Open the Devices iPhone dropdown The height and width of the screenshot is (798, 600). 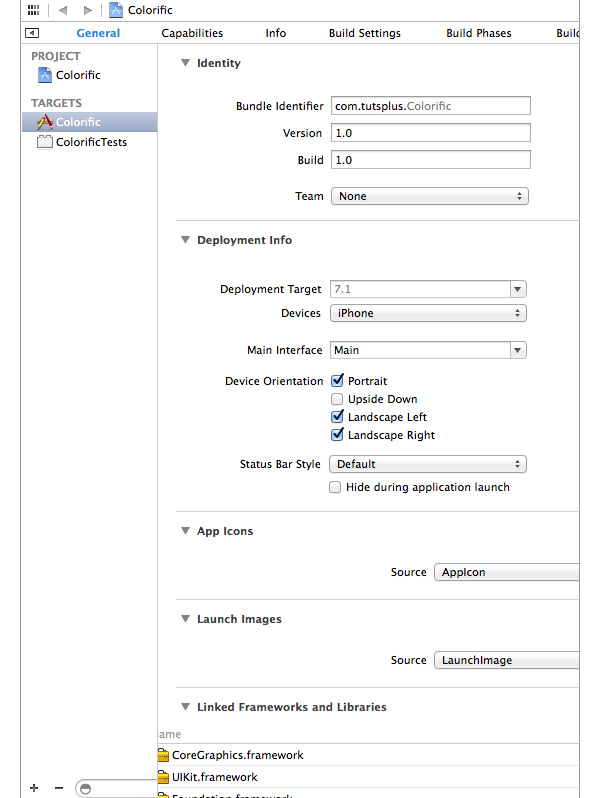[428, 314]
